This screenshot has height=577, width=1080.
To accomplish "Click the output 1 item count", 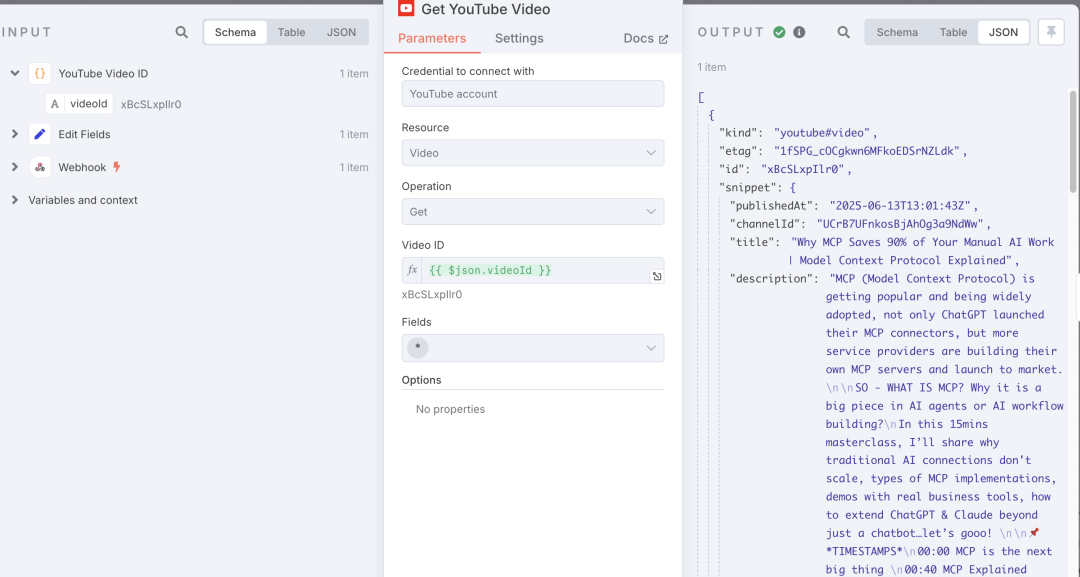I will point(712,67).
